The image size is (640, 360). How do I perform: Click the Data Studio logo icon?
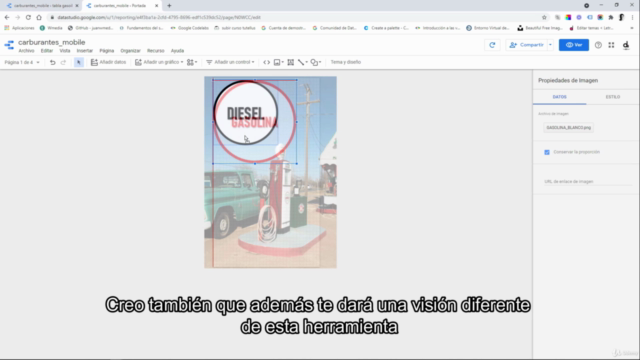coord(9,45)
